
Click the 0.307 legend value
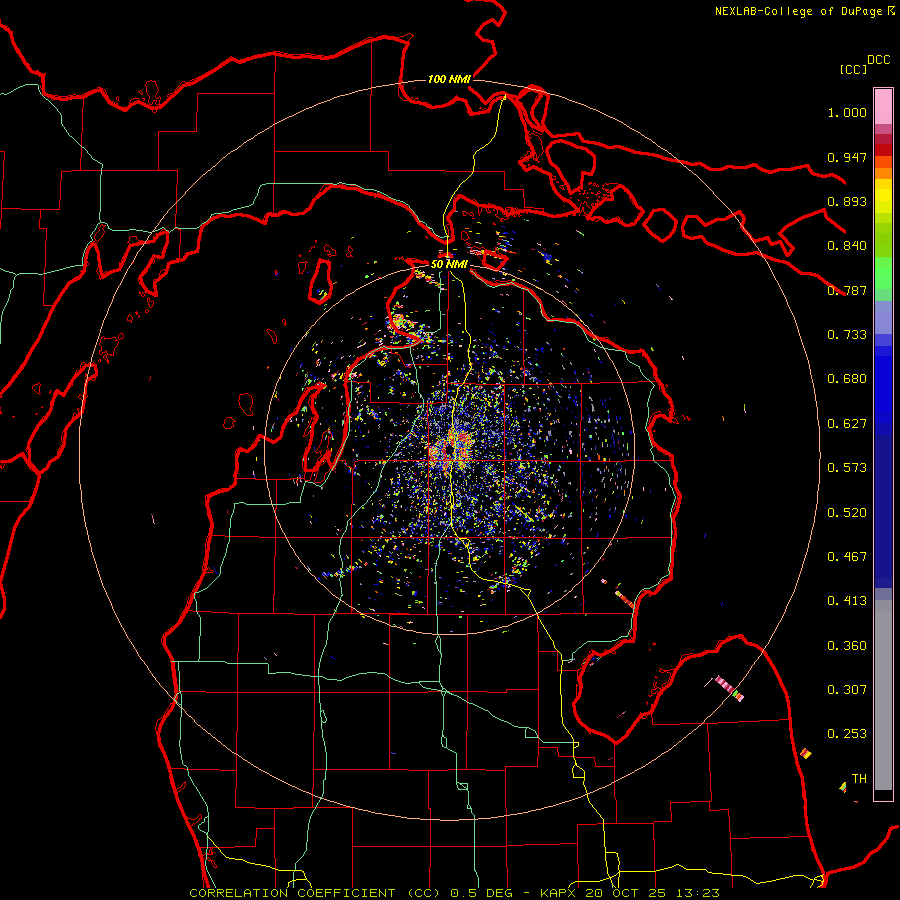click(847, 690)
